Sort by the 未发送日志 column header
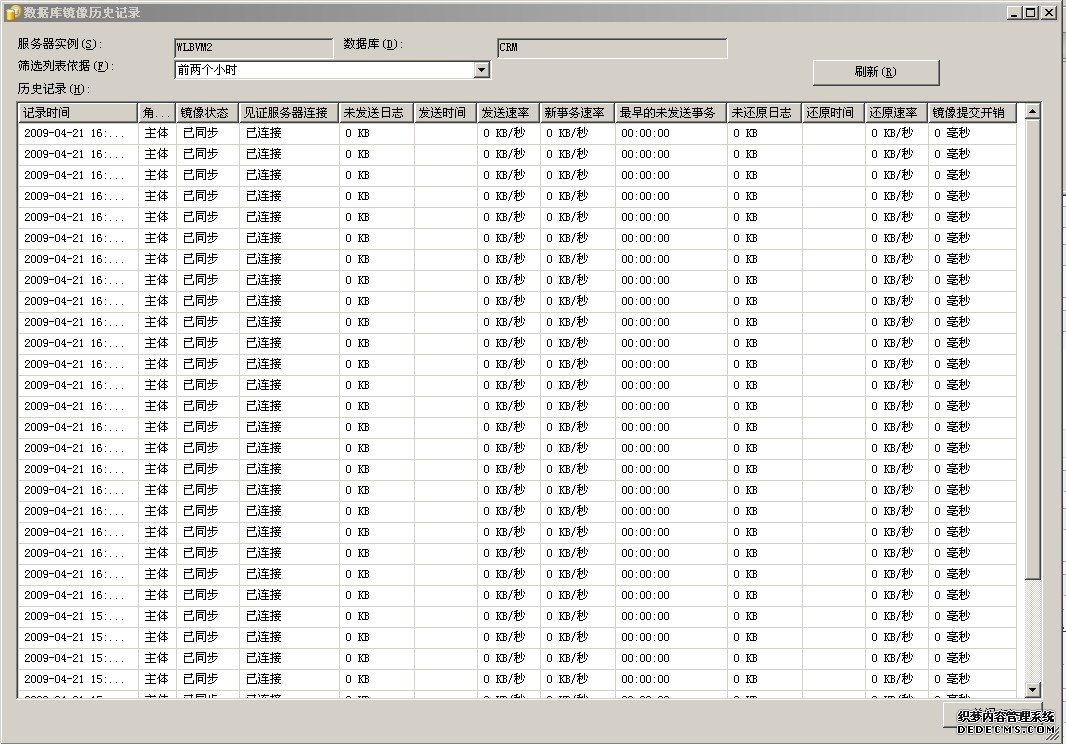1066x744 pixels. click(x=376, y=113)
